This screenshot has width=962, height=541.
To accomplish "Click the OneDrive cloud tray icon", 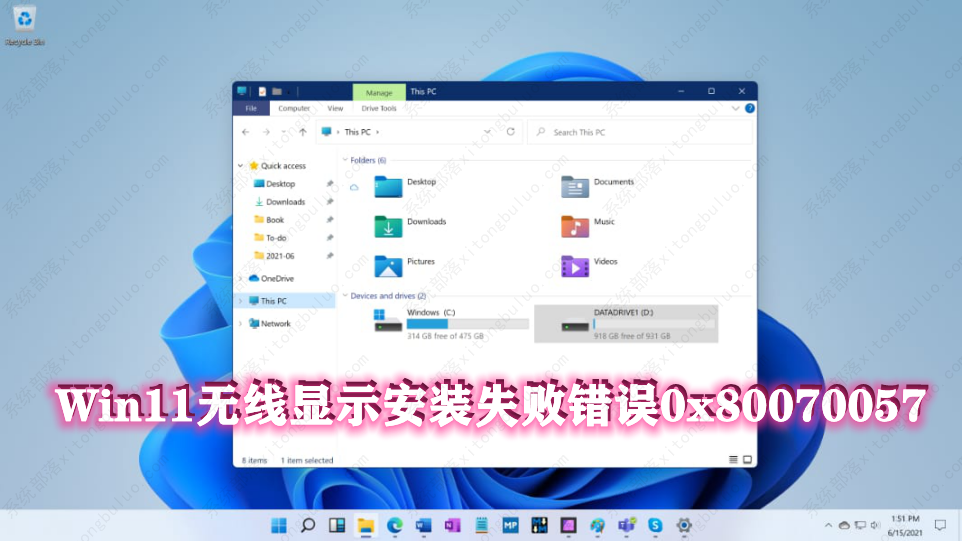I will point(844,525).
